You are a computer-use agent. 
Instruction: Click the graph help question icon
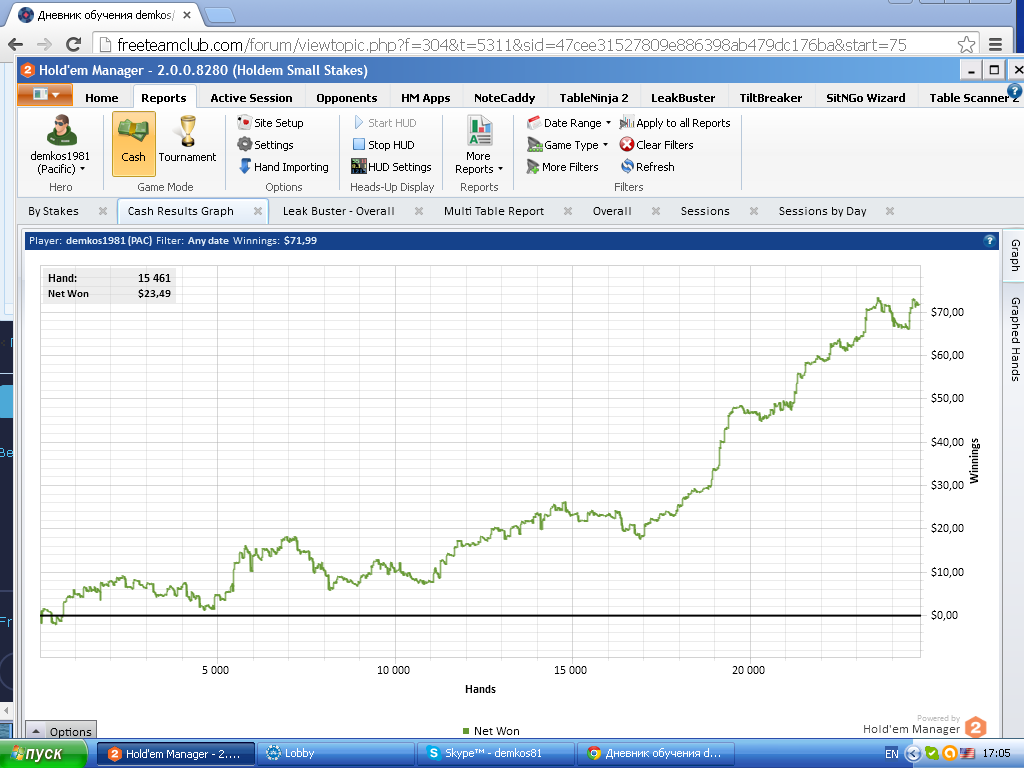(x=989, y=240)
